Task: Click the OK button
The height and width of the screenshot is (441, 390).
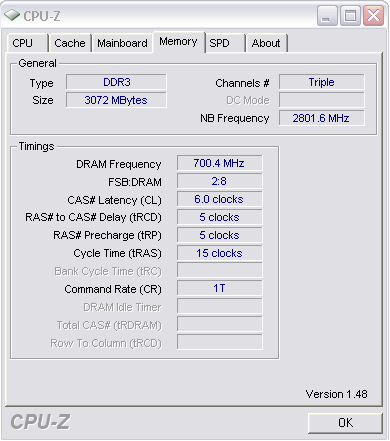Action: pos(345,423)
